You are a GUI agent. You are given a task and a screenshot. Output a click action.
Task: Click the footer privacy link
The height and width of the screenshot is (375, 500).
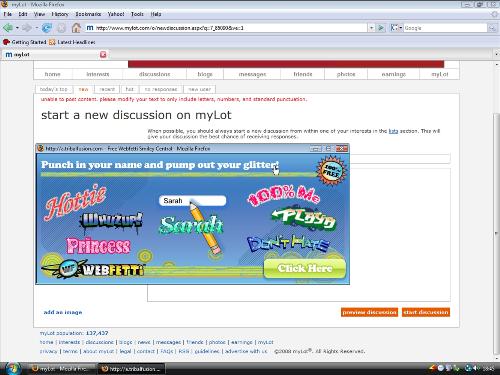point(49,351)
